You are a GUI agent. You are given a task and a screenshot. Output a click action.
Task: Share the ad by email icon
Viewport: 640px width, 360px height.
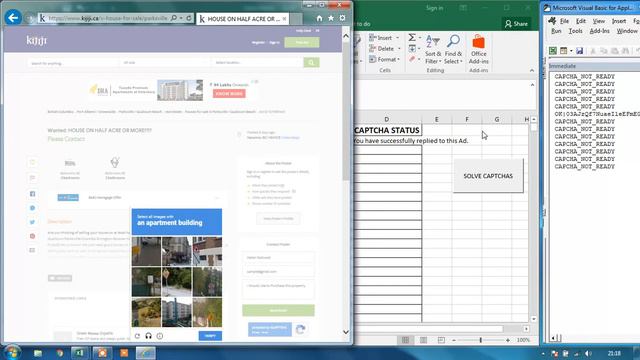[32, 250]
